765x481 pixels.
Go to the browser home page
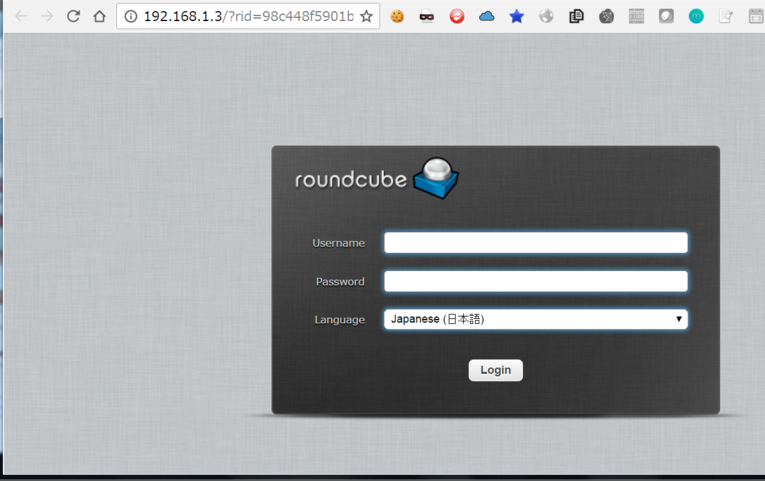[x=100, y=16]
